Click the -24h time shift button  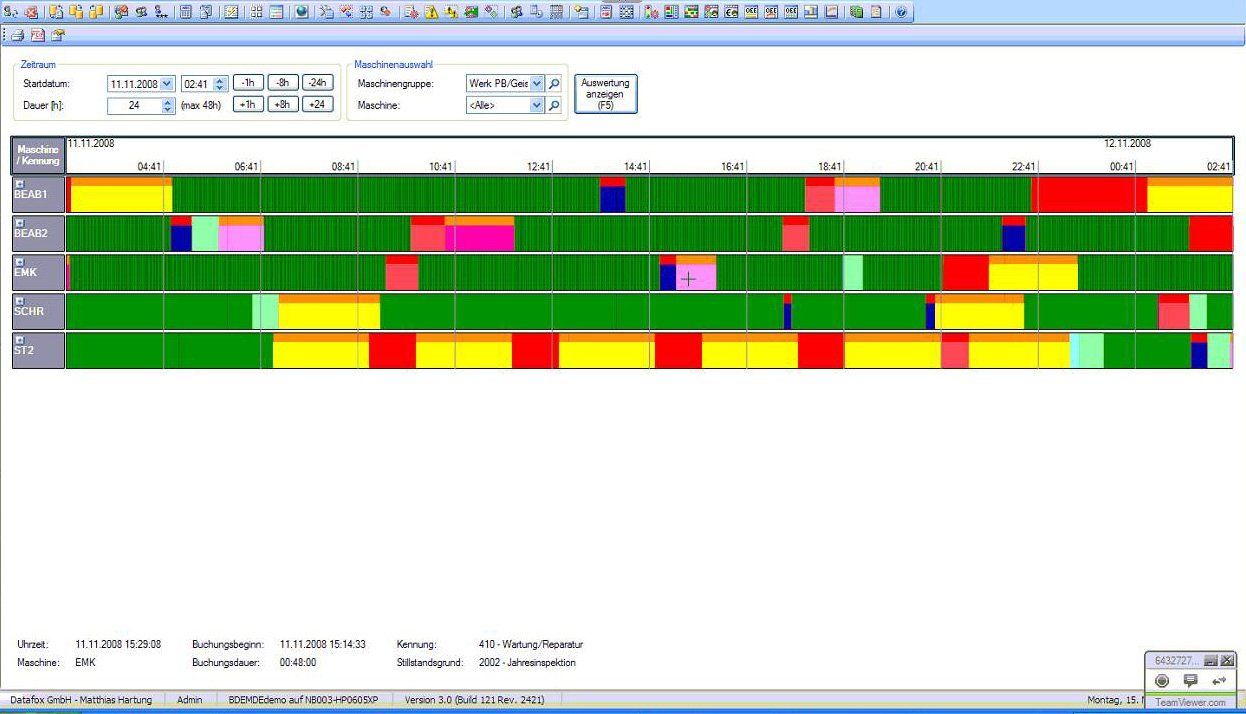click(x=317, y=83)
